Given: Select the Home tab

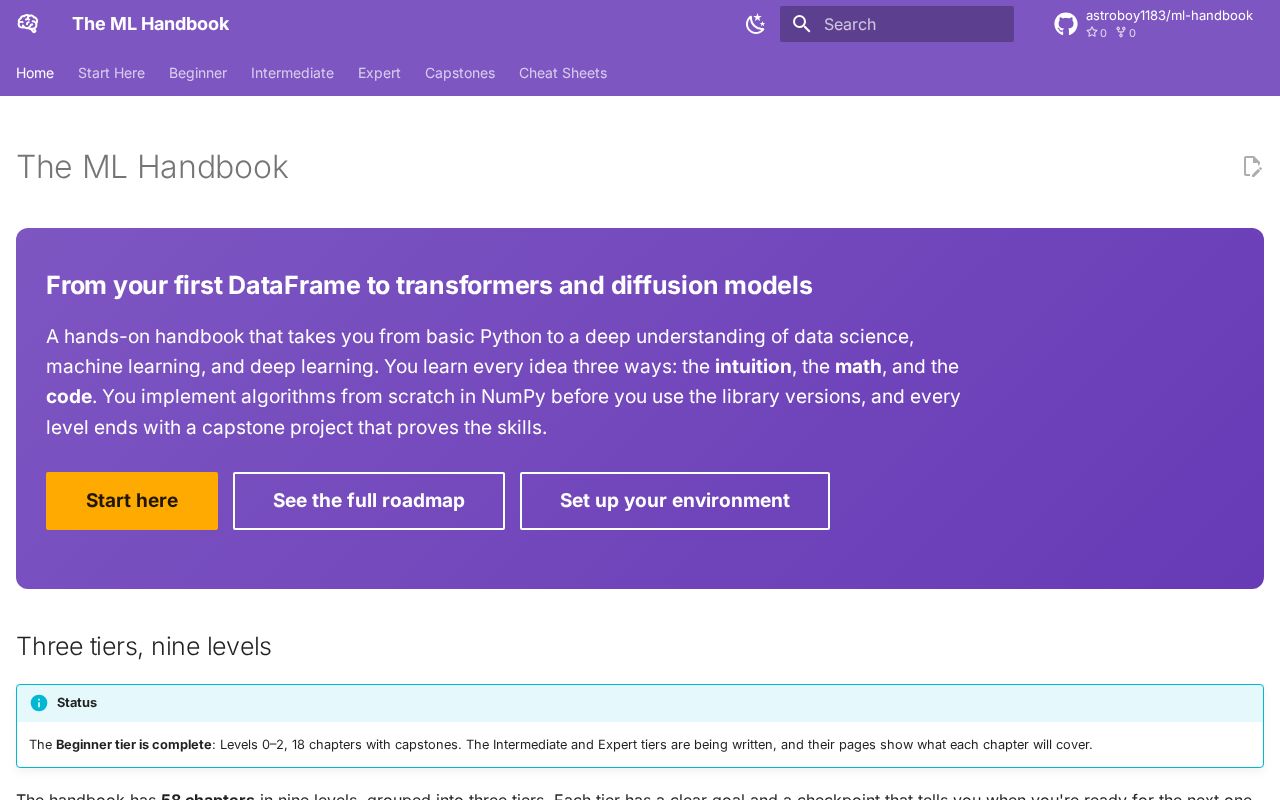Looking at the screenshot, I should (x=35, y=73).
